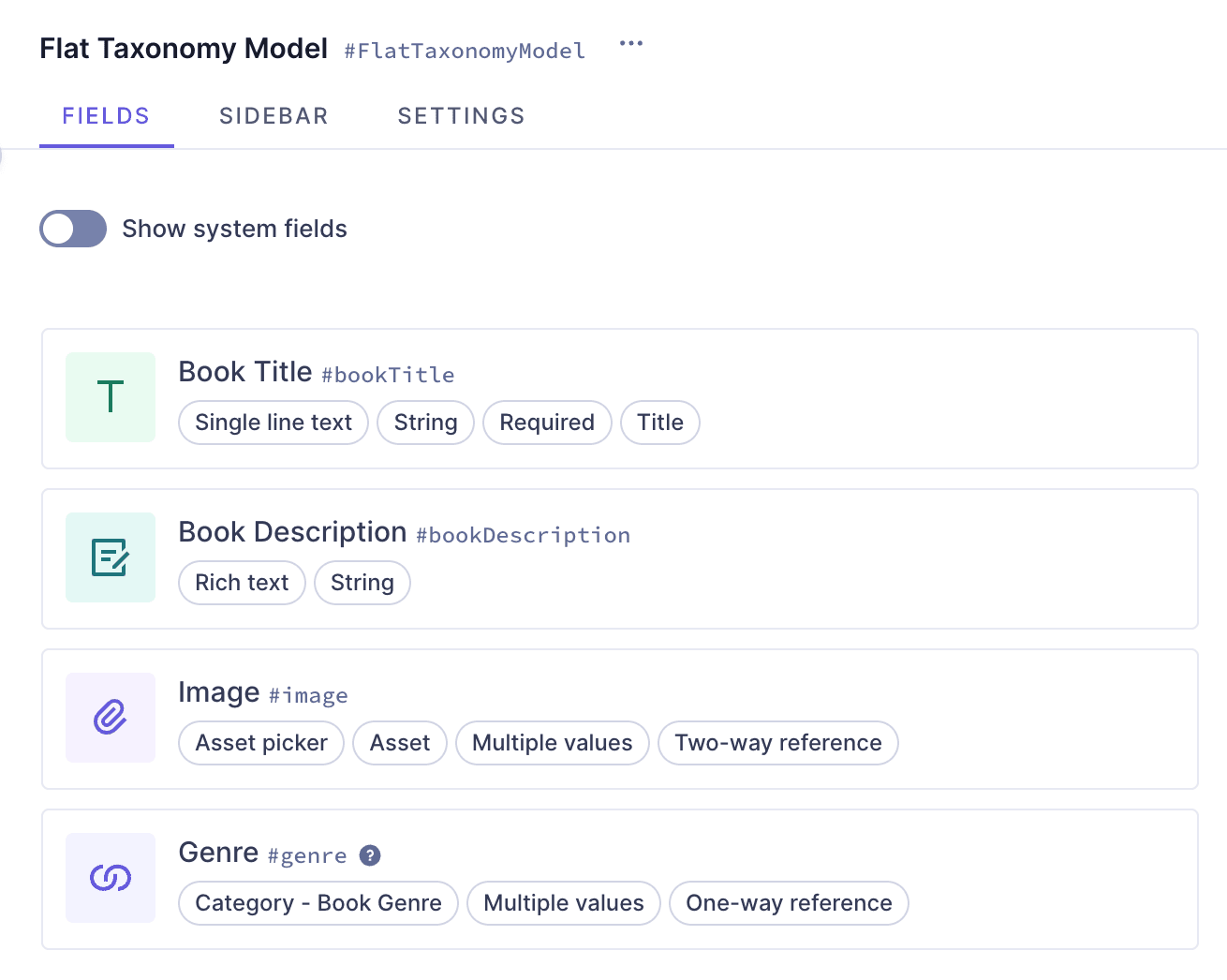Switch to the SIDEBAR tab
The image size is (1227, 980).
pyautogui.click(x=273, y=115)
